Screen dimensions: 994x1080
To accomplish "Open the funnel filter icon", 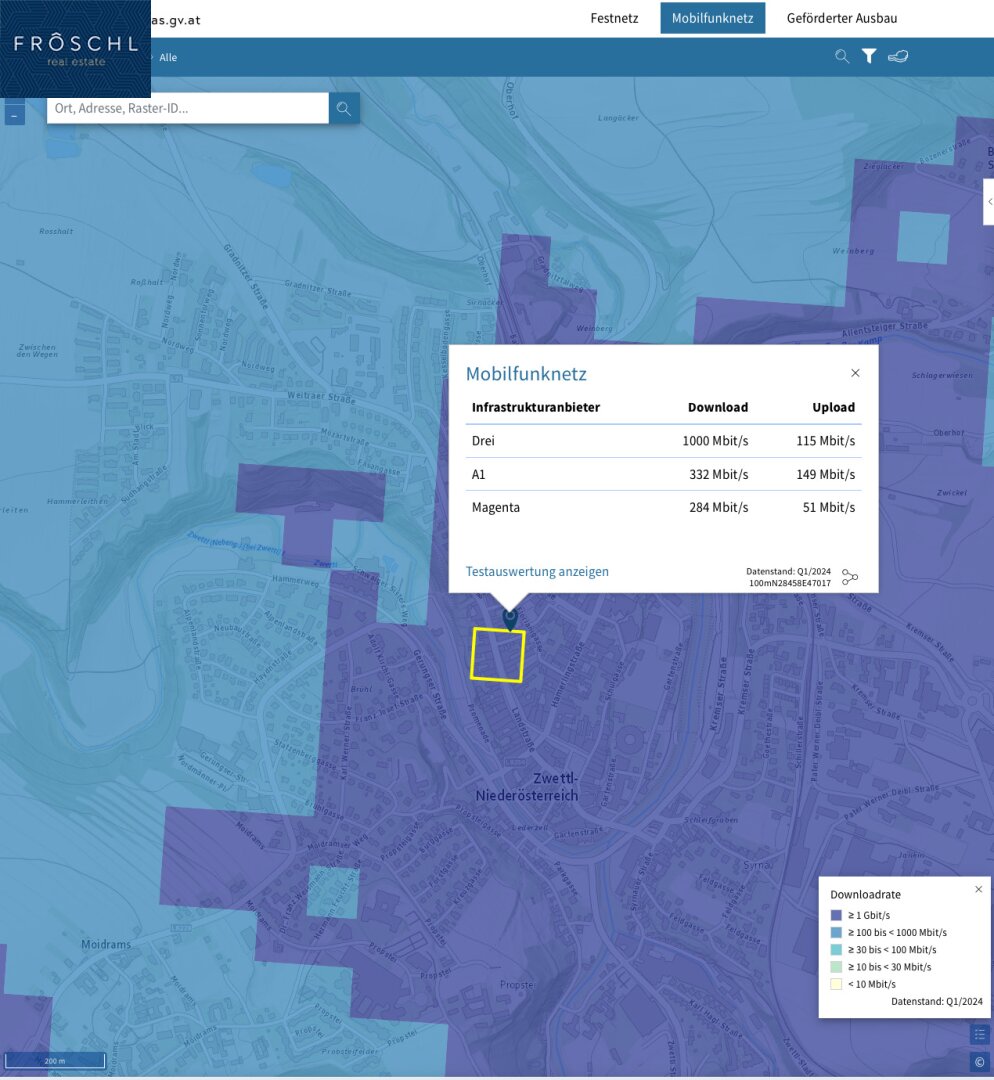I will [869, 56].
